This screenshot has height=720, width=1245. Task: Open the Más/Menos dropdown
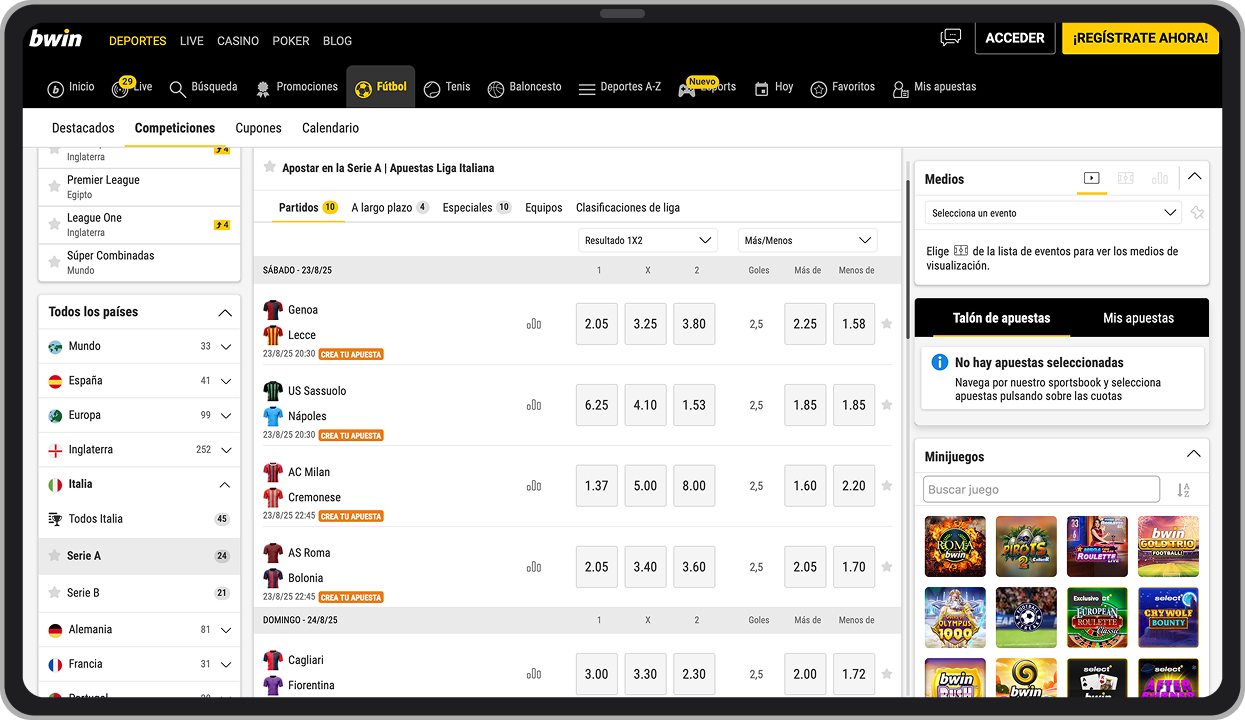click(808, 240)
